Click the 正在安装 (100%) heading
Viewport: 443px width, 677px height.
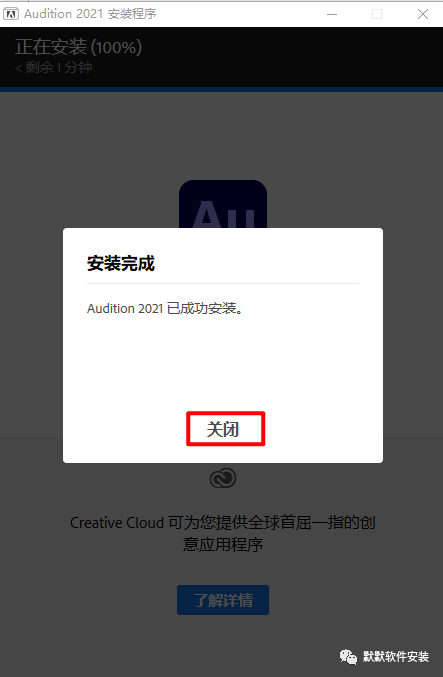pyautogui.click(x=79, y=47)
